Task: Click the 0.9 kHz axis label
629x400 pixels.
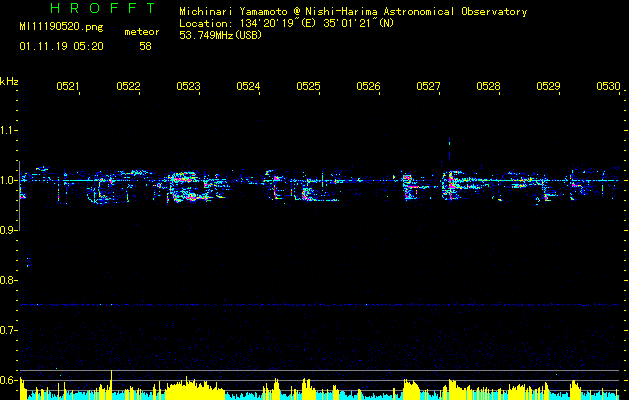Action: [x=7, y=230]
